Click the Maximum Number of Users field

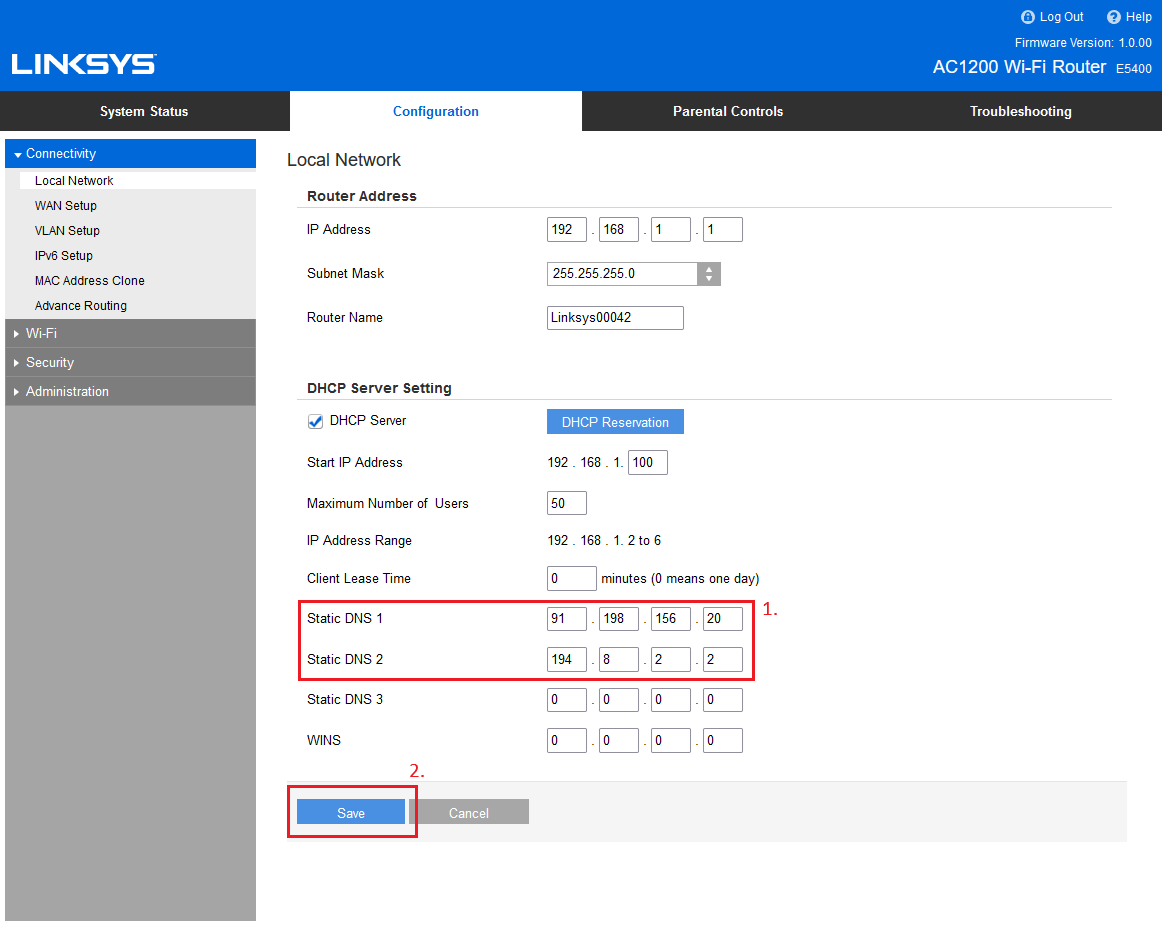567,503
